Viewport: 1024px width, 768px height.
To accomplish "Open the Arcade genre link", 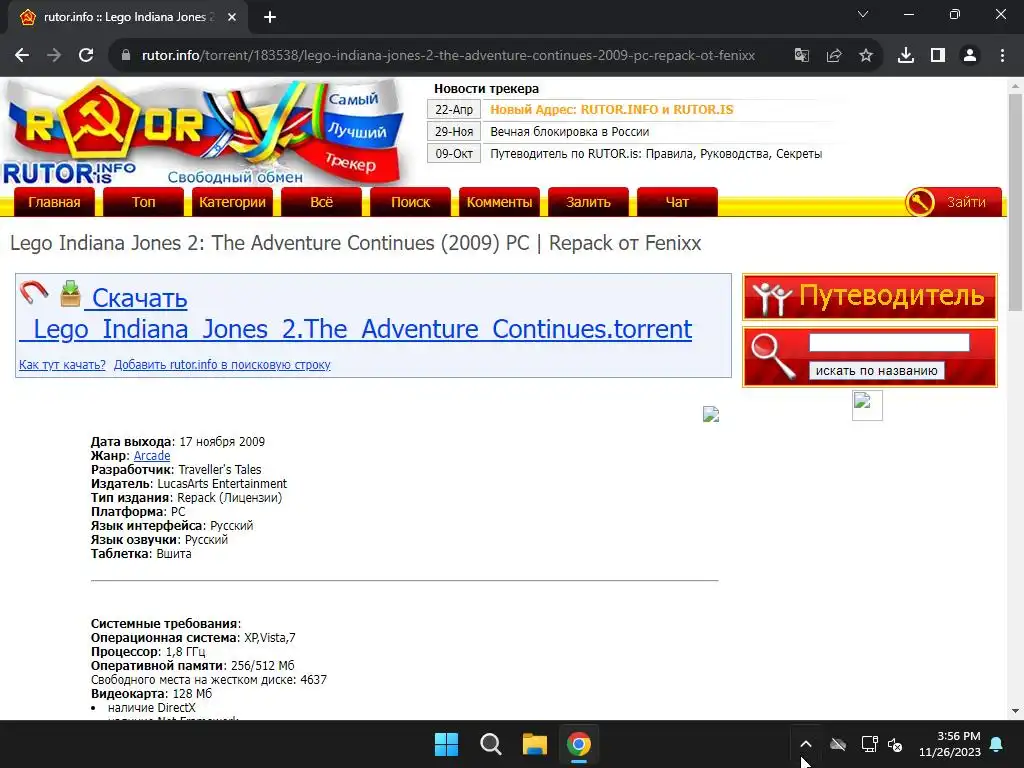I will pos(152,456).
